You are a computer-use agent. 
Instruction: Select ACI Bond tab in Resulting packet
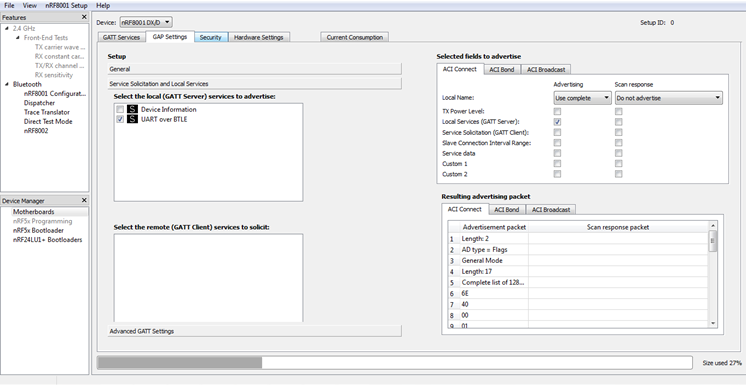click(x=506, y=210)
